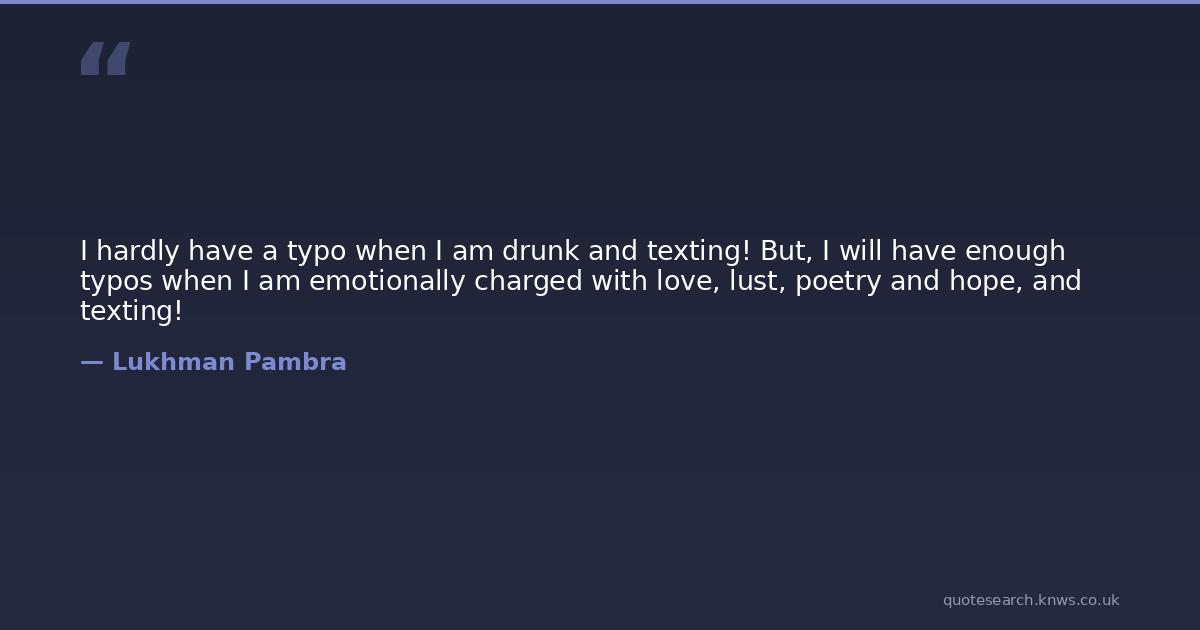Click the purple accent bar at top

(600, 2)
